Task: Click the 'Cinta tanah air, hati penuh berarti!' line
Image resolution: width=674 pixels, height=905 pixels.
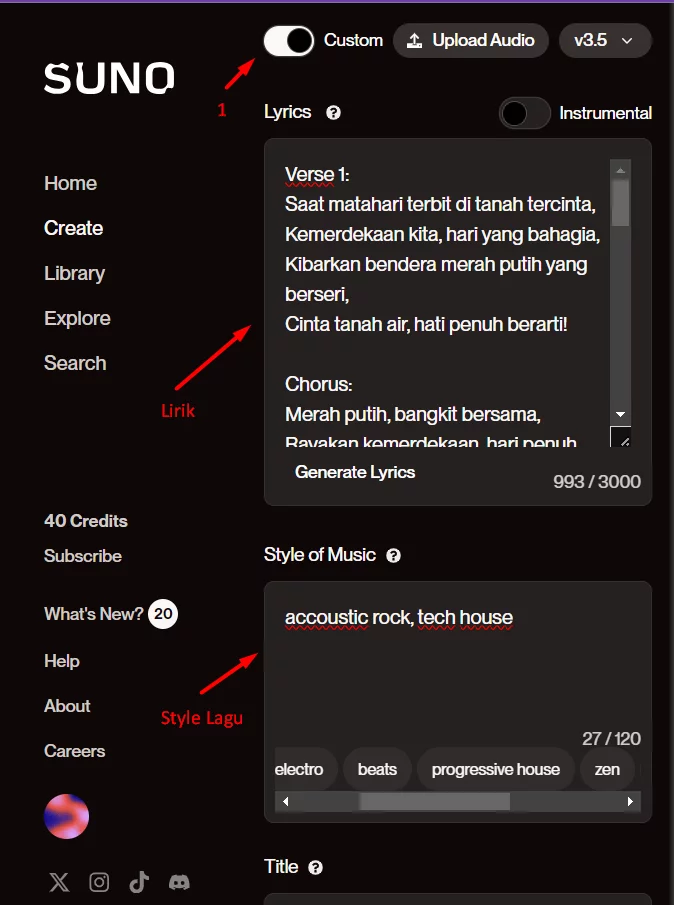Action: (426, 324)
